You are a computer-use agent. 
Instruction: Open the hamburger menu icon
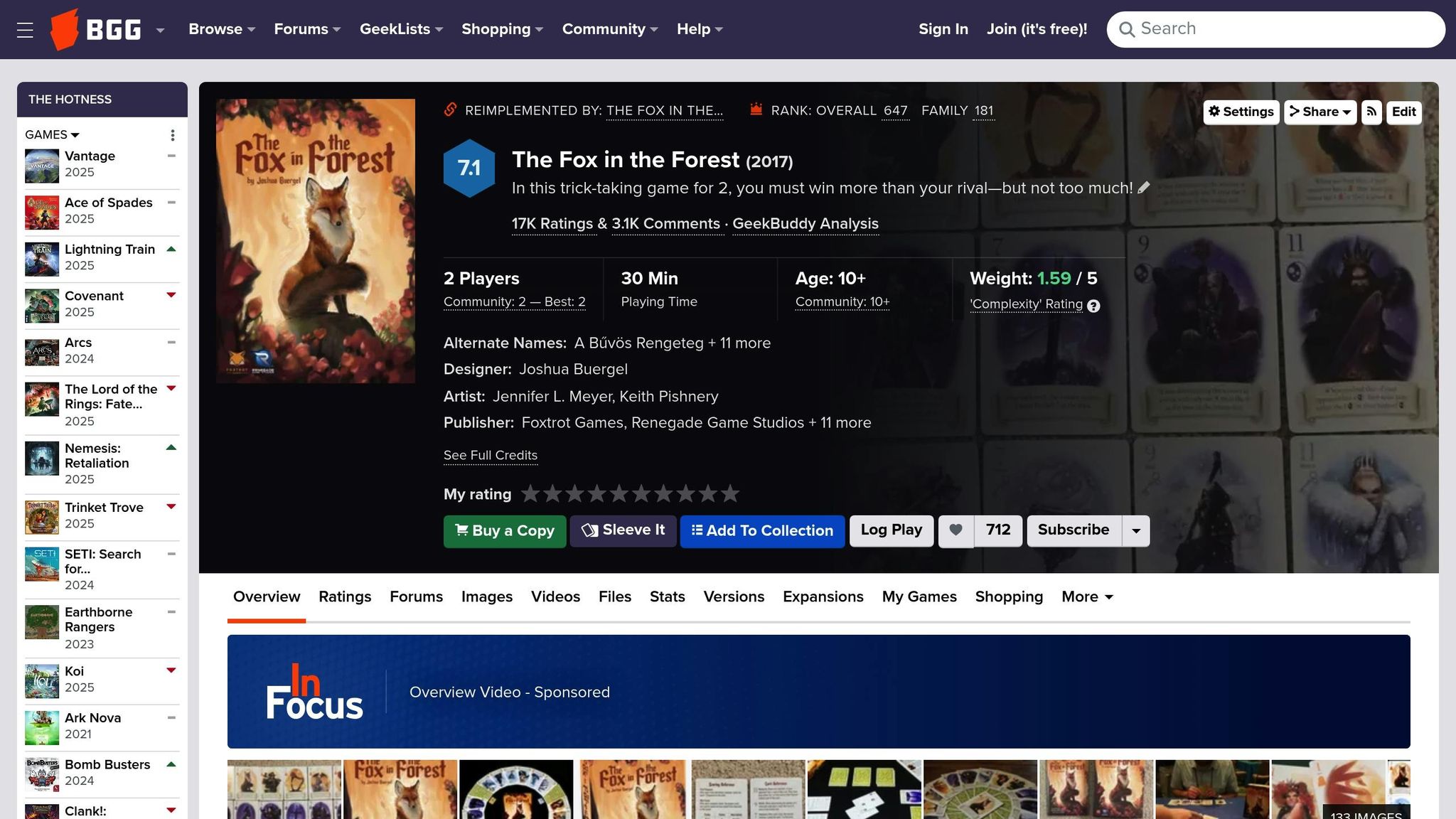click(x=25, y=30)
